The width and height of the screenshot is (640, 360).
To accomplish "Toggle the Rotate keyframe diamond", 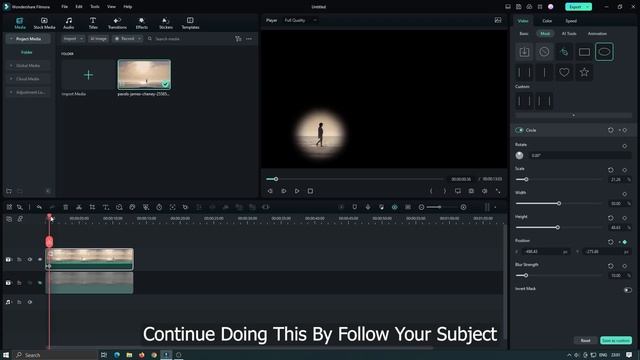I will point(625,146).
